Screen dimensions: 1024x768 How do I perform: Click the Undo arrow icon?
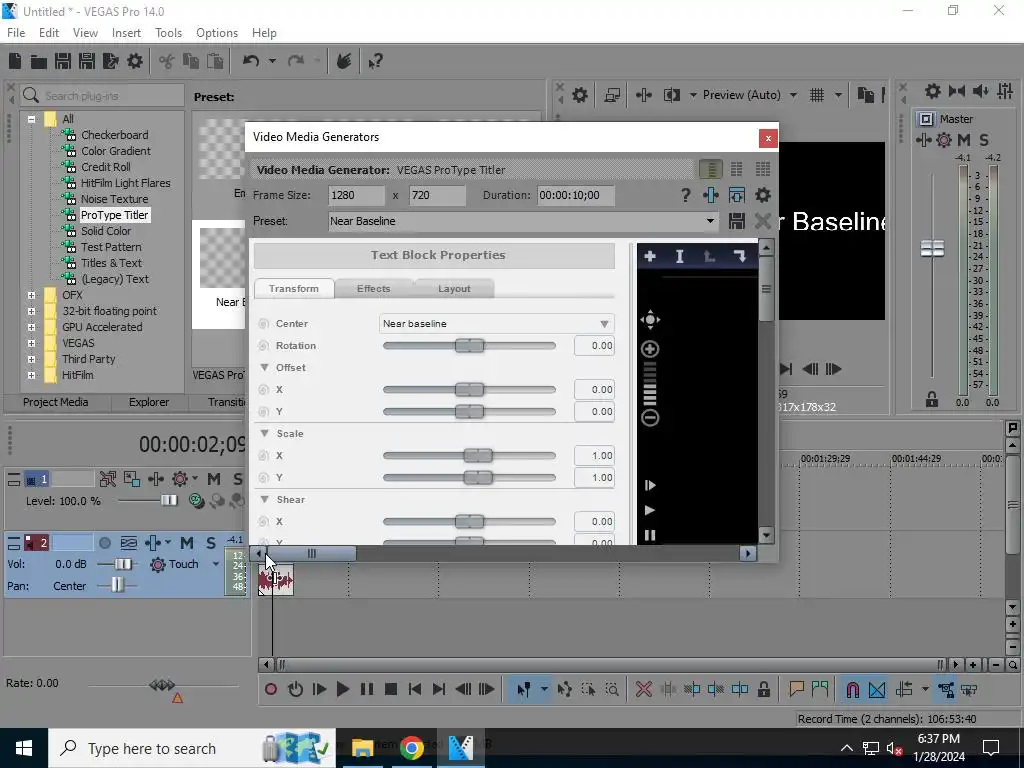(x=251, y=61)
